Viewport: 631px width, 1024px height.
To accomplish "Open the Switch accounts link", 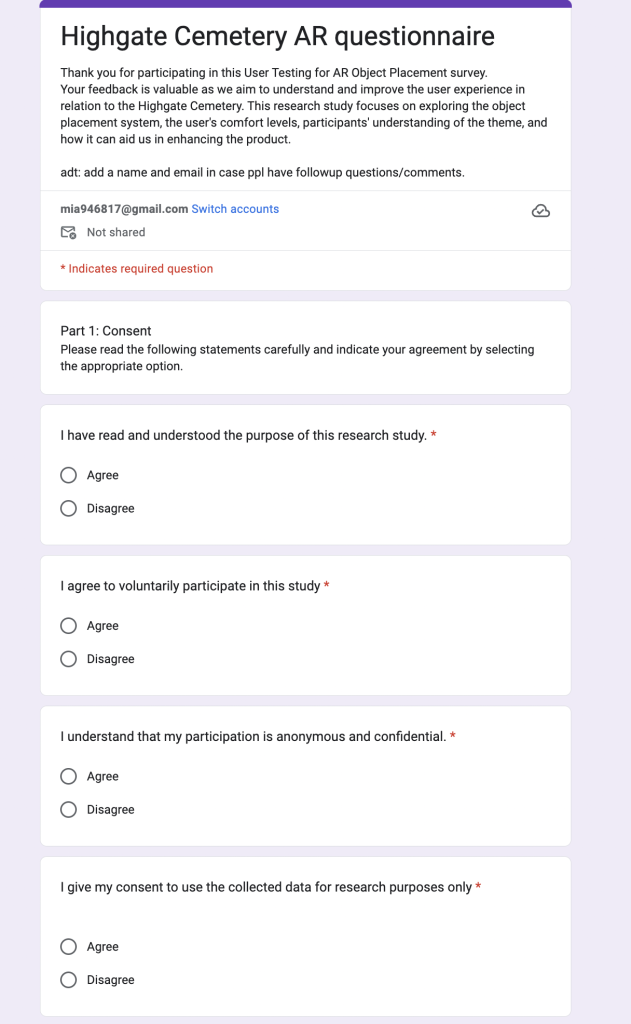I will click(235, 209).
